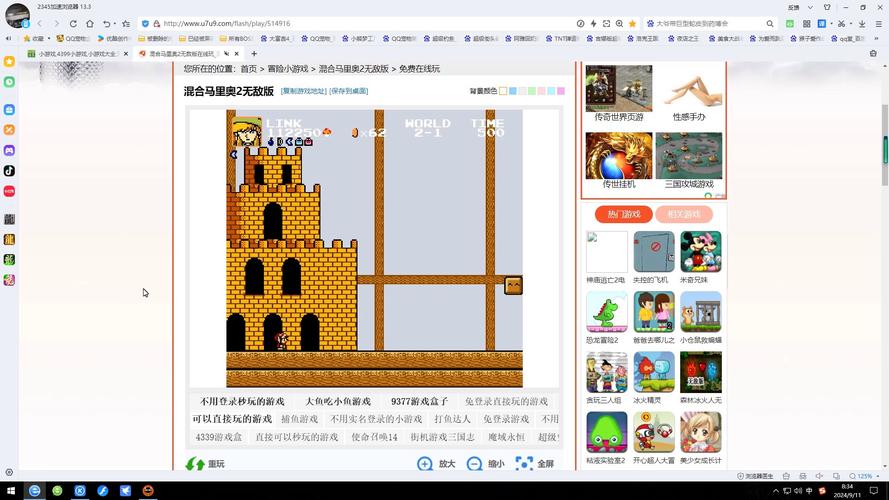Select the 相关游戏 tab
This screenshot has height=500, width=889.
point(684,214)
